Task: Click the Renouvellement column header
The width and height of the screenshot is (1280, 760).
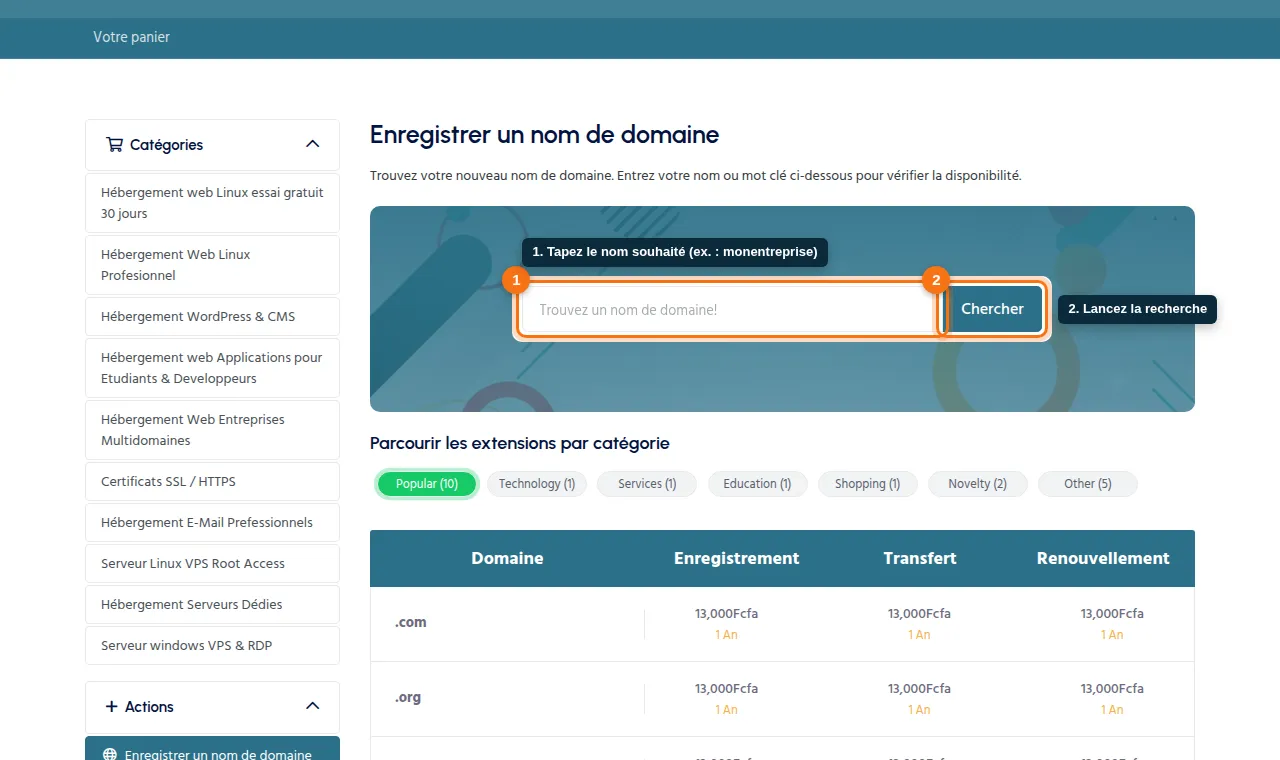Action: point(1103,558)
